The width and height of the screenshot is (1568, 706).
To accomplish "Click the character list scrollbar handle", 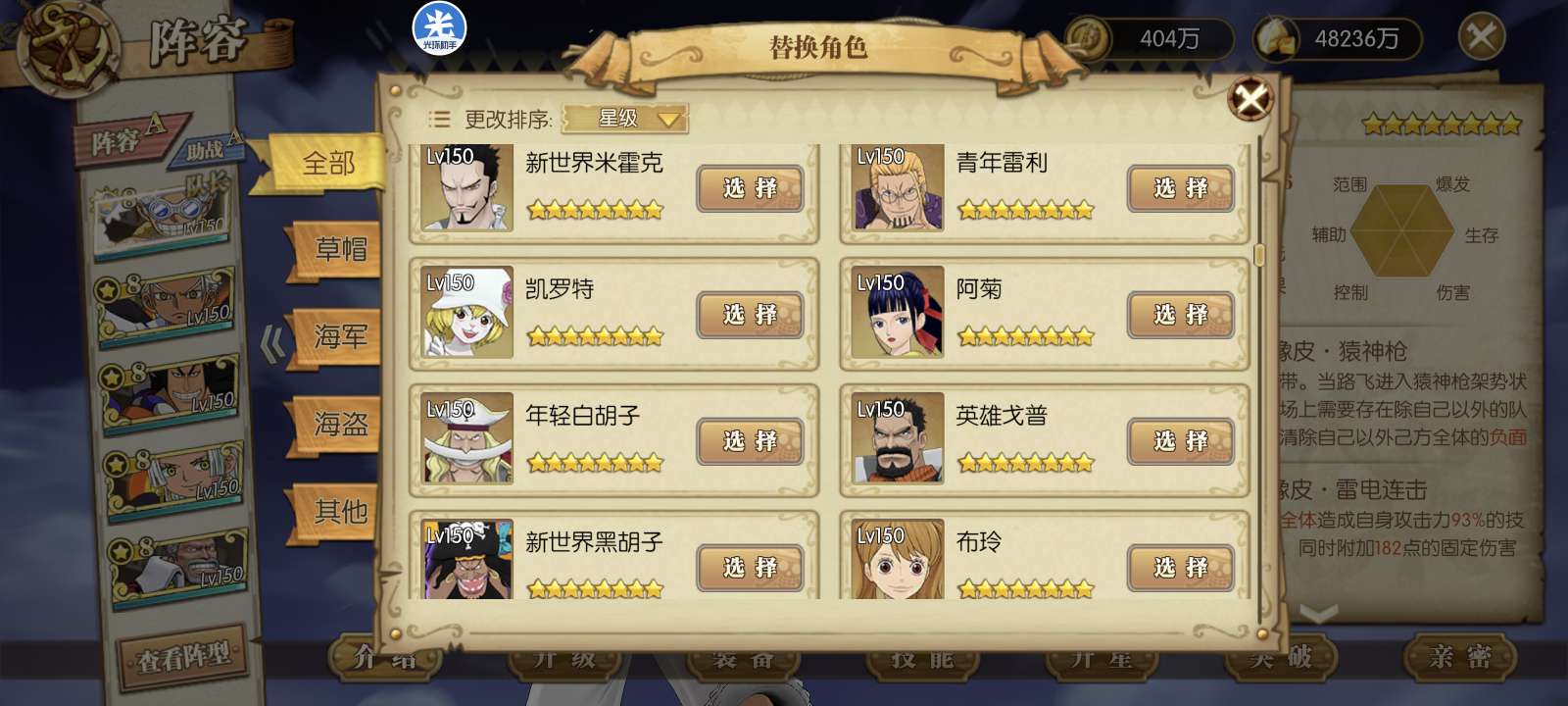I will coord(1259,255).
